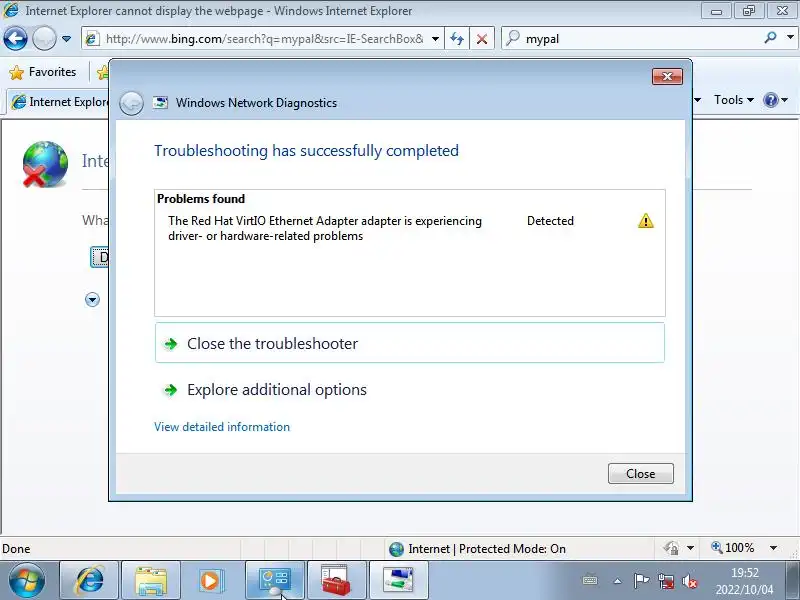
Task: Go back using Internet Explorer back arrow
Action: (x=15, y=38)
